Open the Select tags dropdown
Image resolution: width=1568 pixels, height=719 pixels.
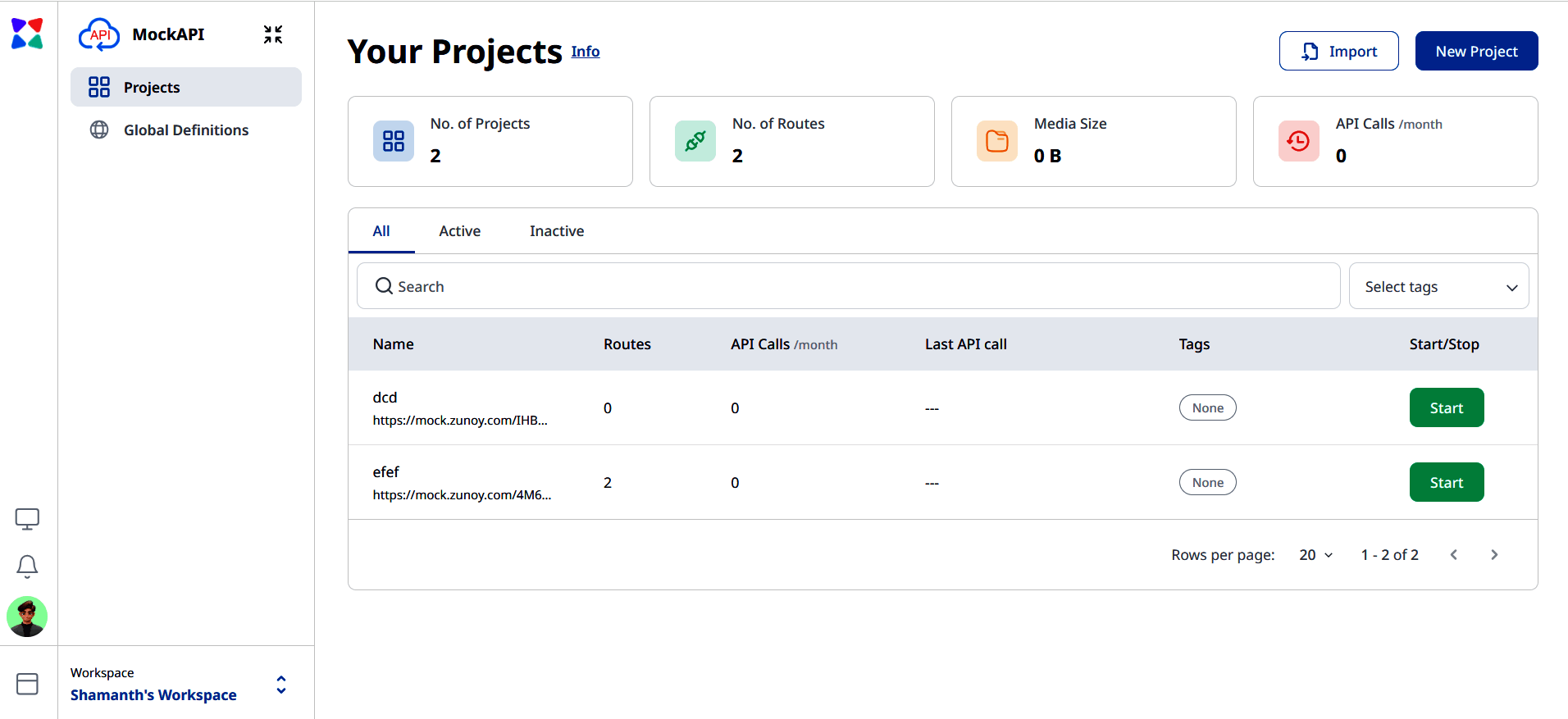coord(1439,286)
